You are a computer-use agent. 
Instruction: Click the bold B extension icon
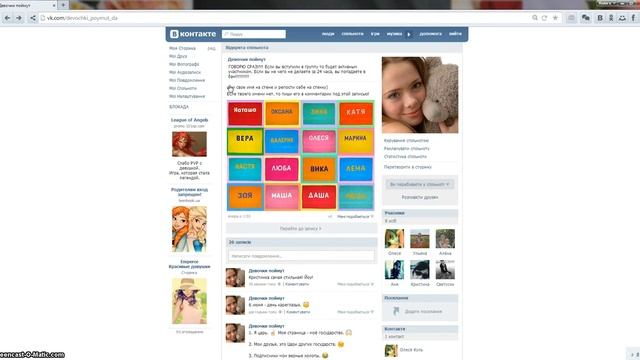[x=600, y=18]
